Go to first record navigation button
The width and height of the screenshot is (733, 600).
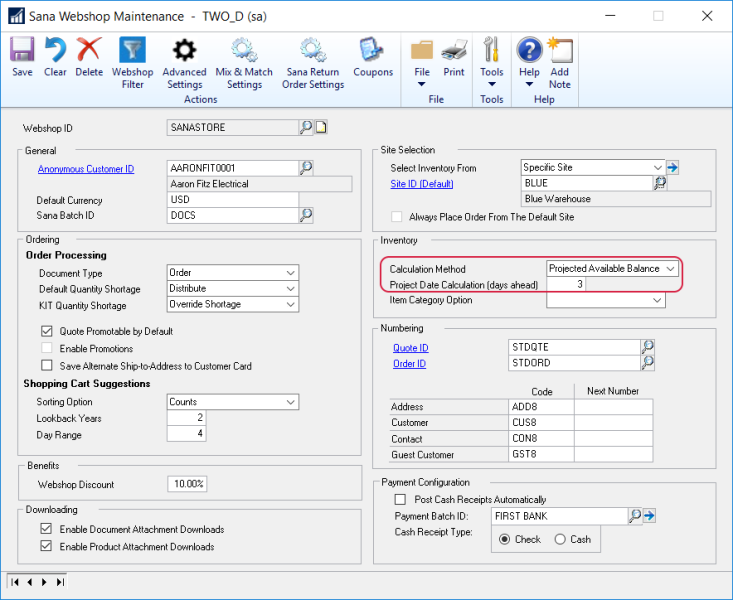point(14,582)
